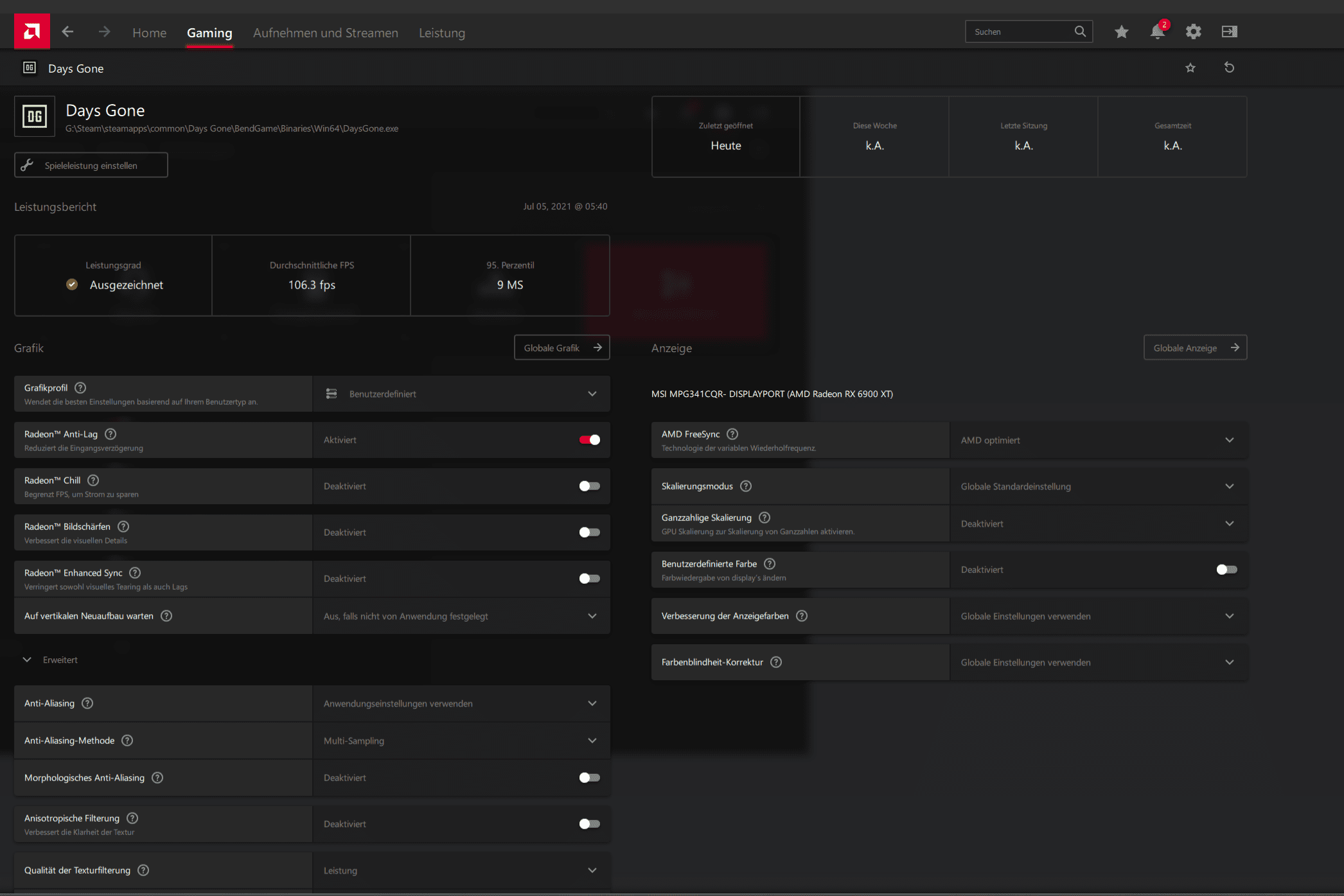The height and width of the screenshot is (896, 1344).
Task: Click the Spieleleistung einstellen button
Action: (x=91, y=165)
